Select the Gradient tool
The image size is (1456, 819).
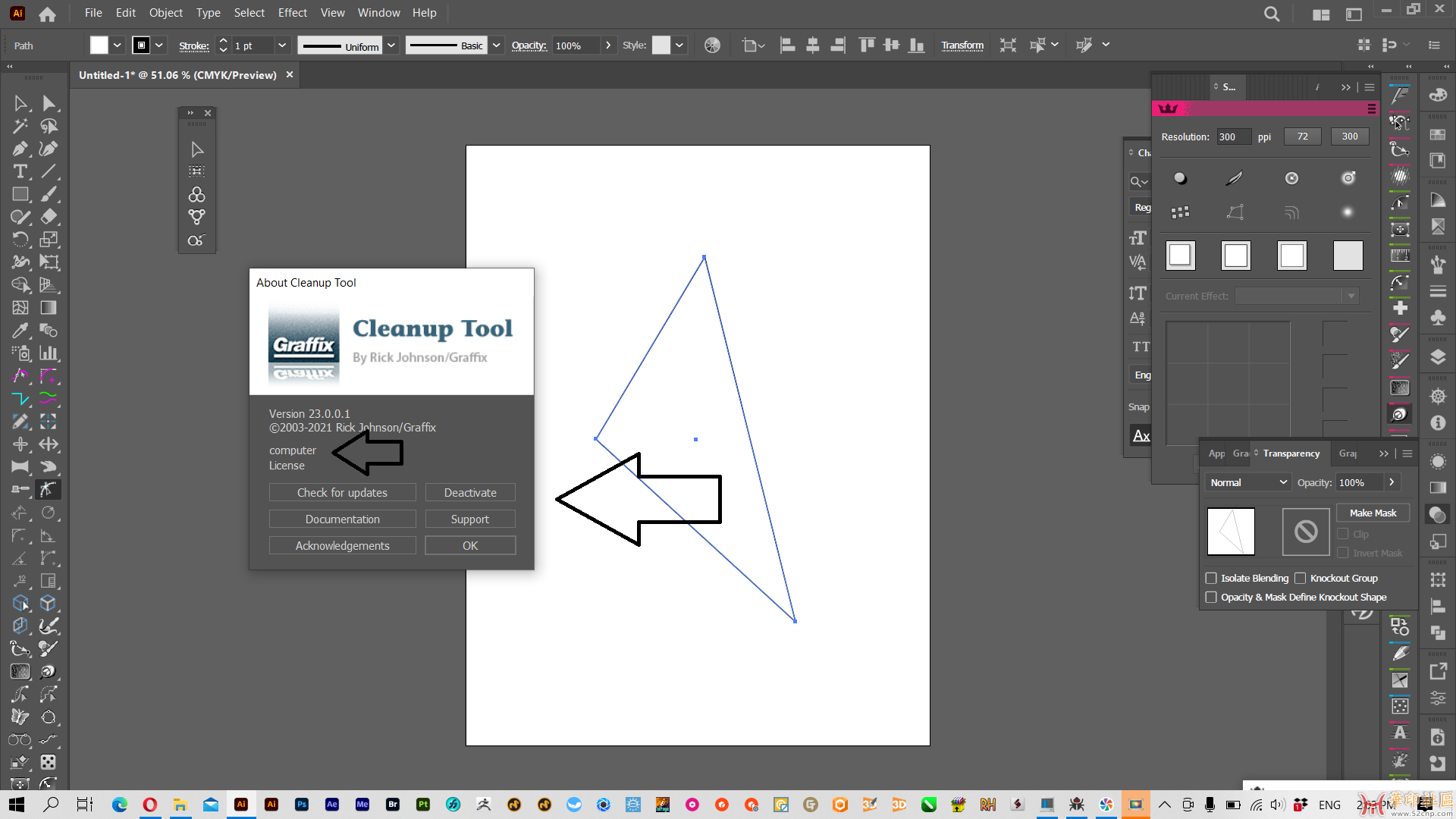pos(49,308)
